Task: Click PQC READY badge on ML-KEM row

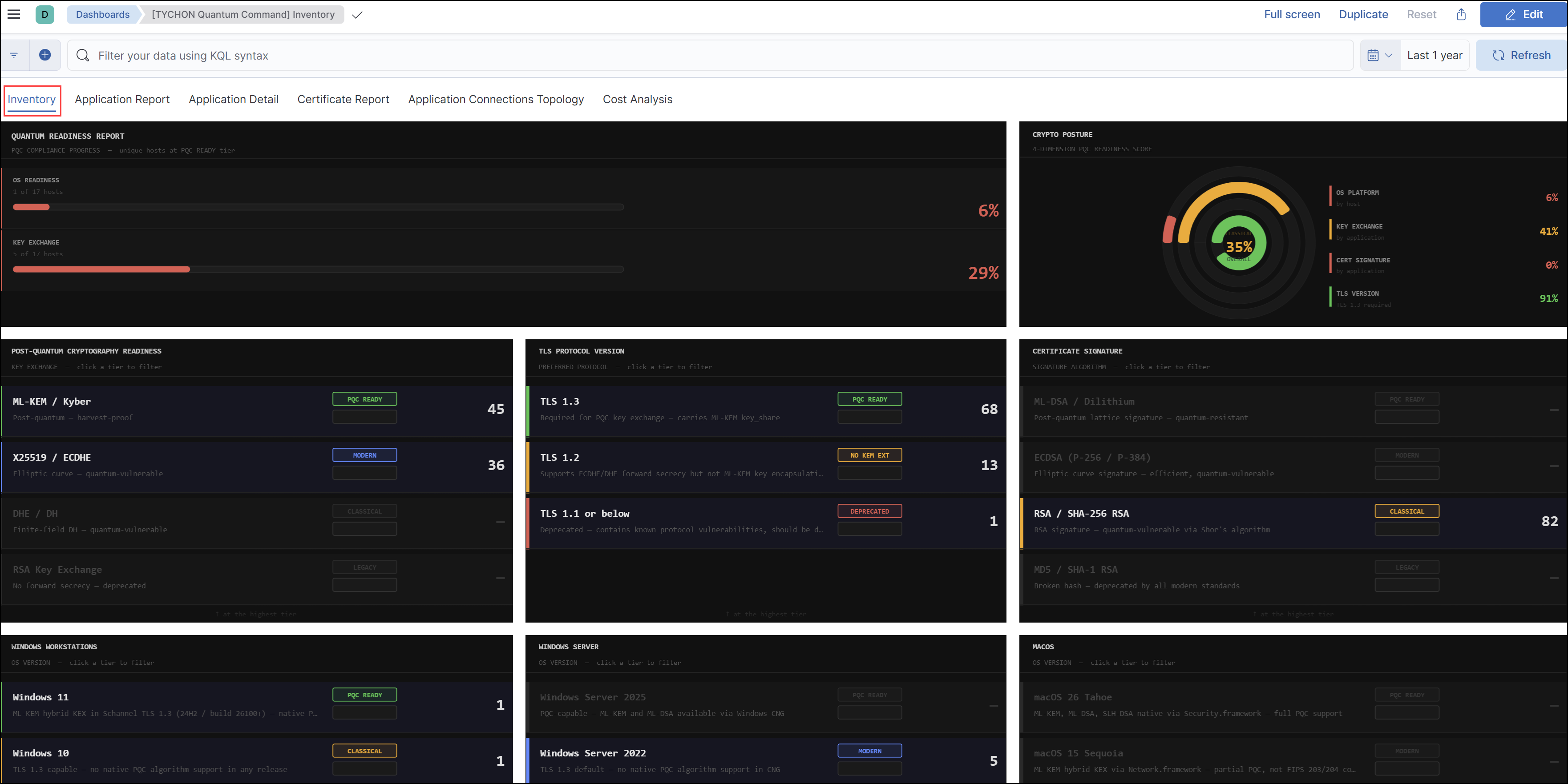Action: coord(364,399)
